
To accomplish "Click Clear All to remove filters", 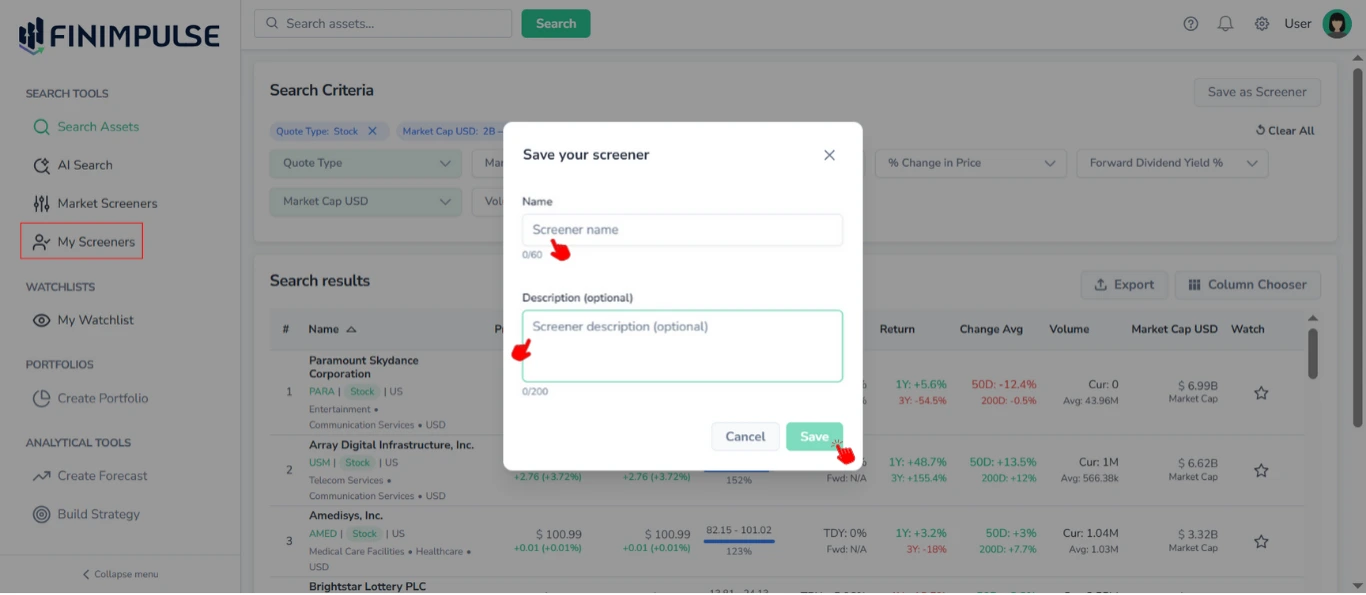I will [x=1284, y=130].
